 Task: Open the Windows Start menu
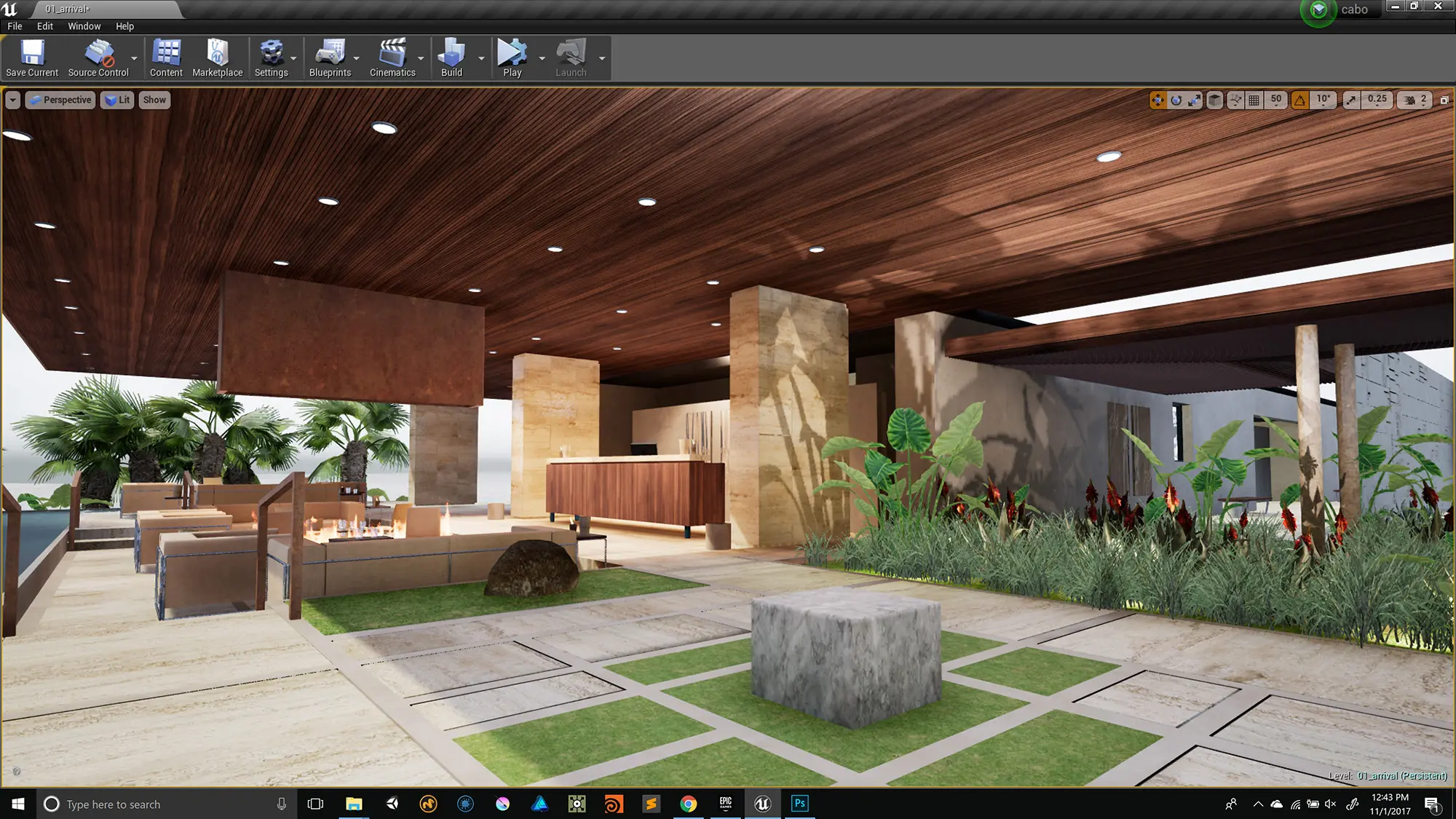point(17,804)
